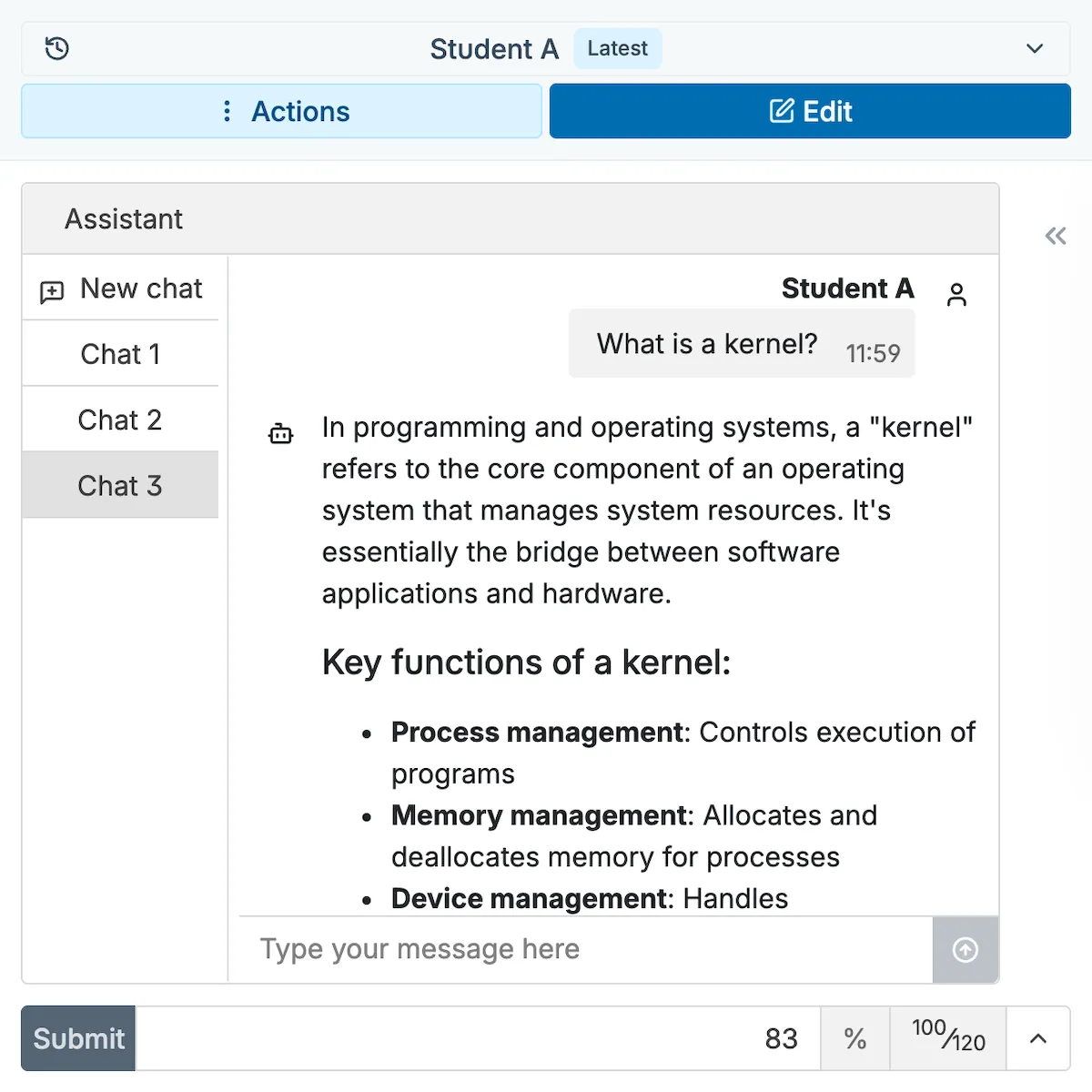The image size is (1092, 1092).
Task: Click the 'What is a kernel?' message
Action: point(707,344)
